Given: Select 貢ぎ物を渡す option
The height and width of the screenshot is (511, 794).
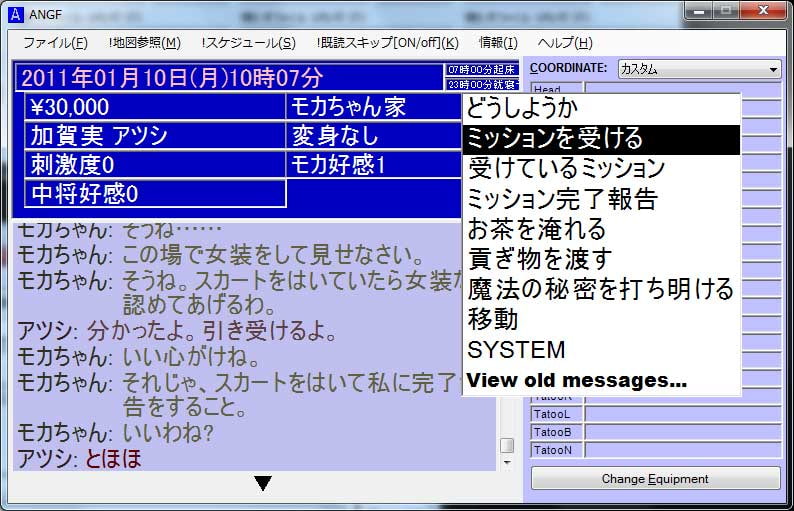Looking at the screenshot, I should tap(539, 260).
